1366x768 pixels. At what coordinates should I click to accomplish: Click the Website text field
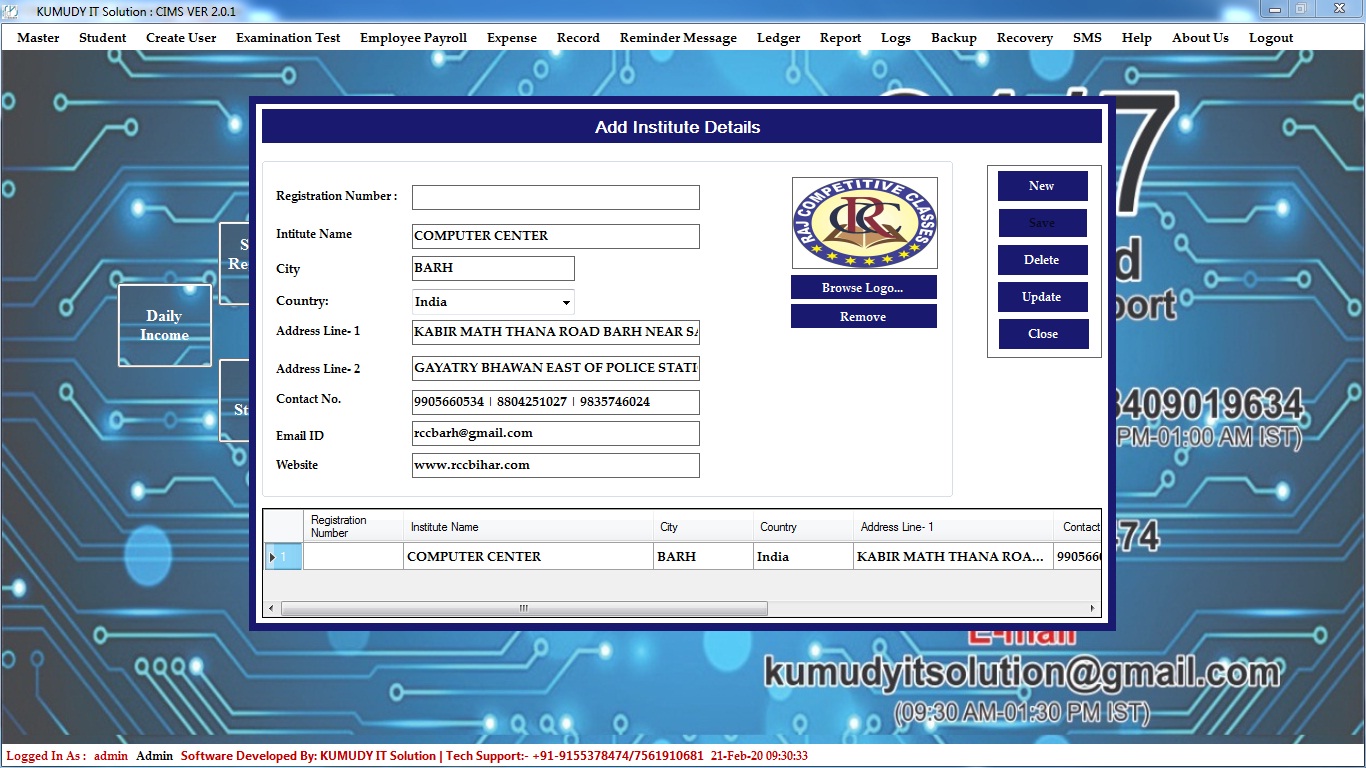click(555, 465)
